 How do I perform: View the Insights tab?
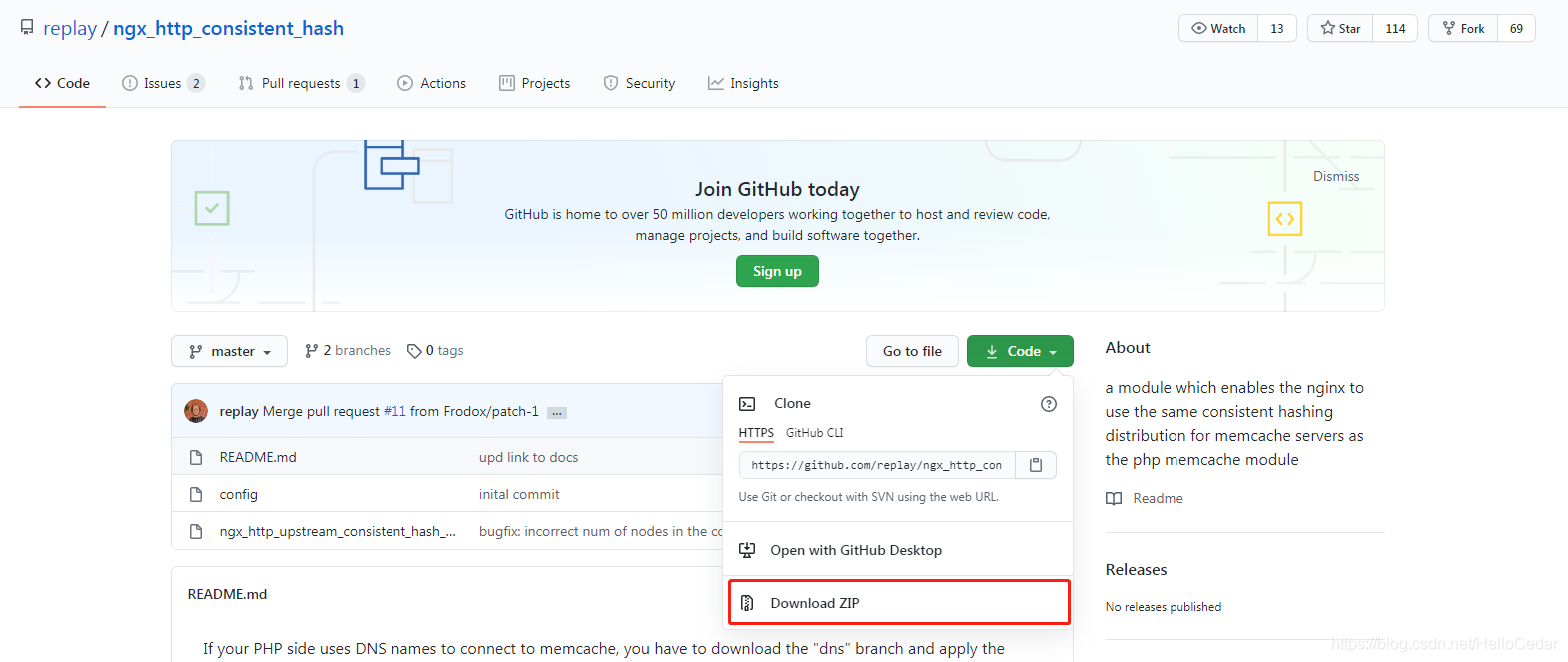click(743, 83)
